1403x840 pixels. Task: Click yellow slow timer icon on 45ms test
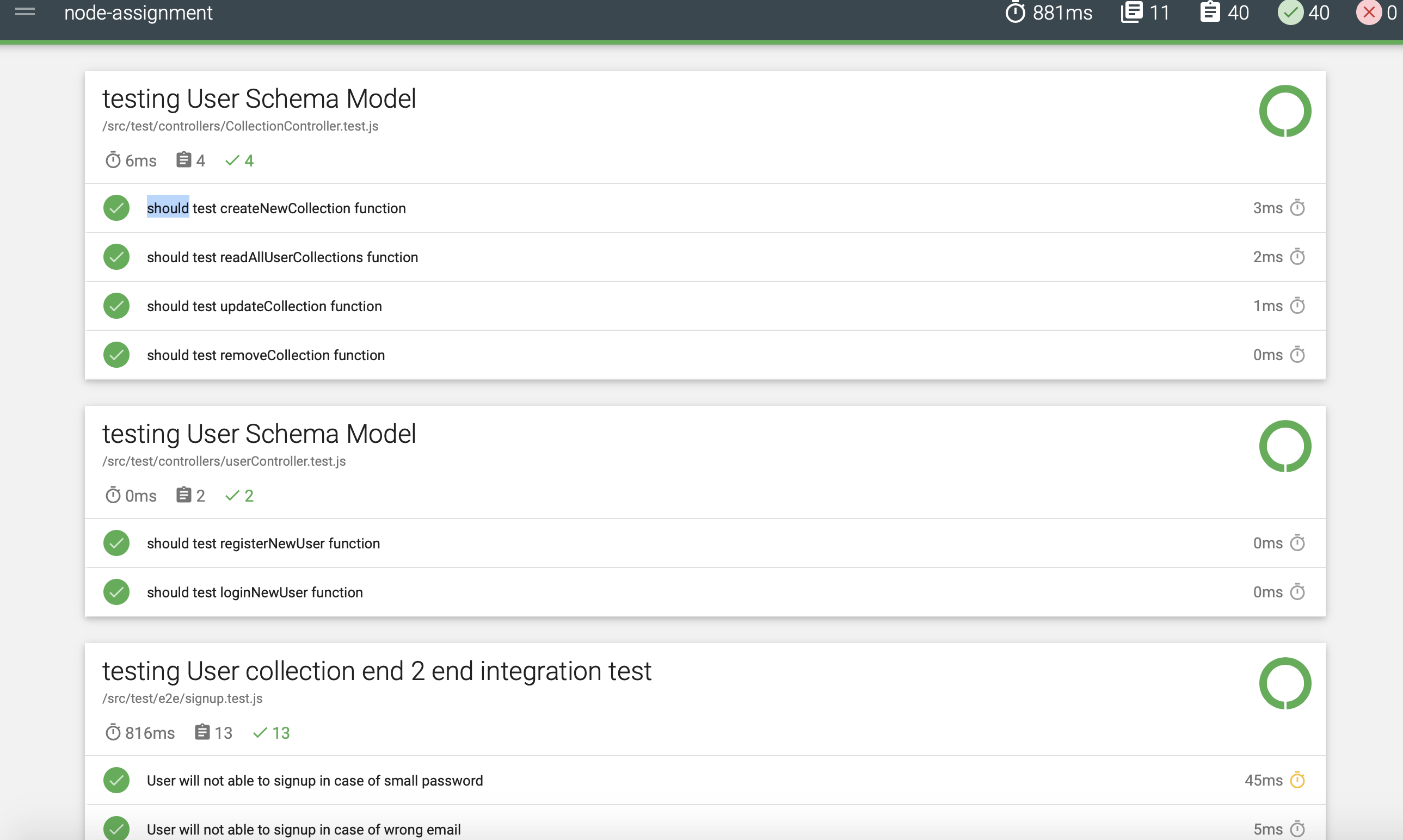1297,780
